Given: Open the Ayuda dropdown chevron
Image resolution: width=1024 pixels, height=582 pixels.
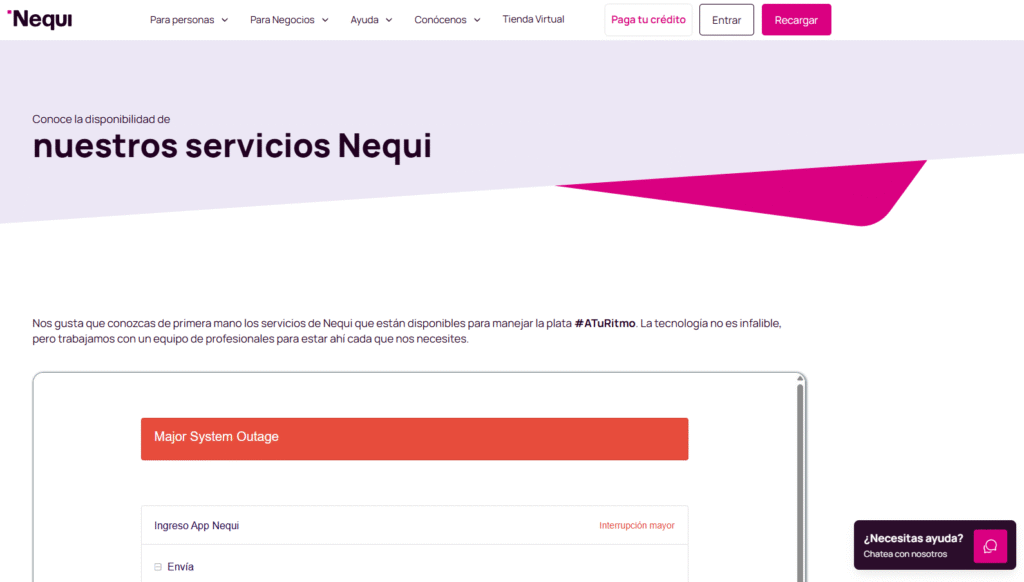Looking at the screenshot, I should pyautogui.click(x=389, y=20).
